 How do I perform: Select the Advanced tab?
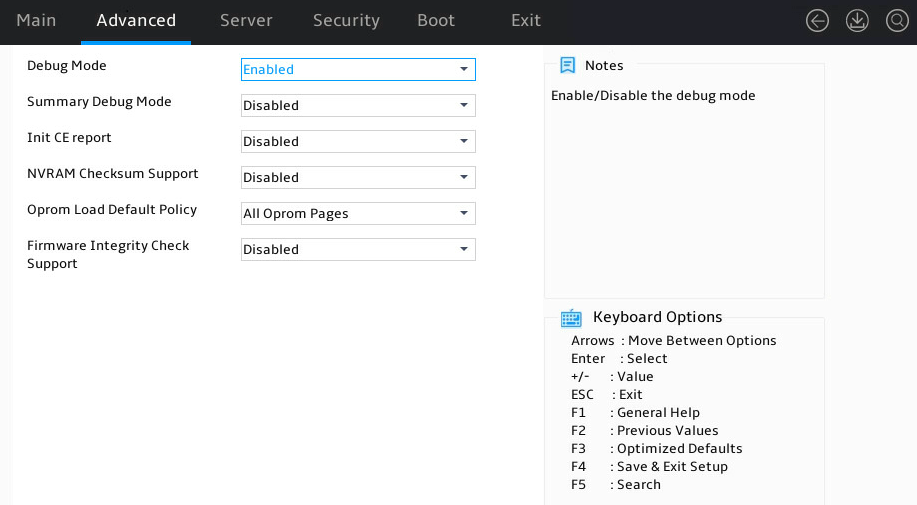[136, 20]
